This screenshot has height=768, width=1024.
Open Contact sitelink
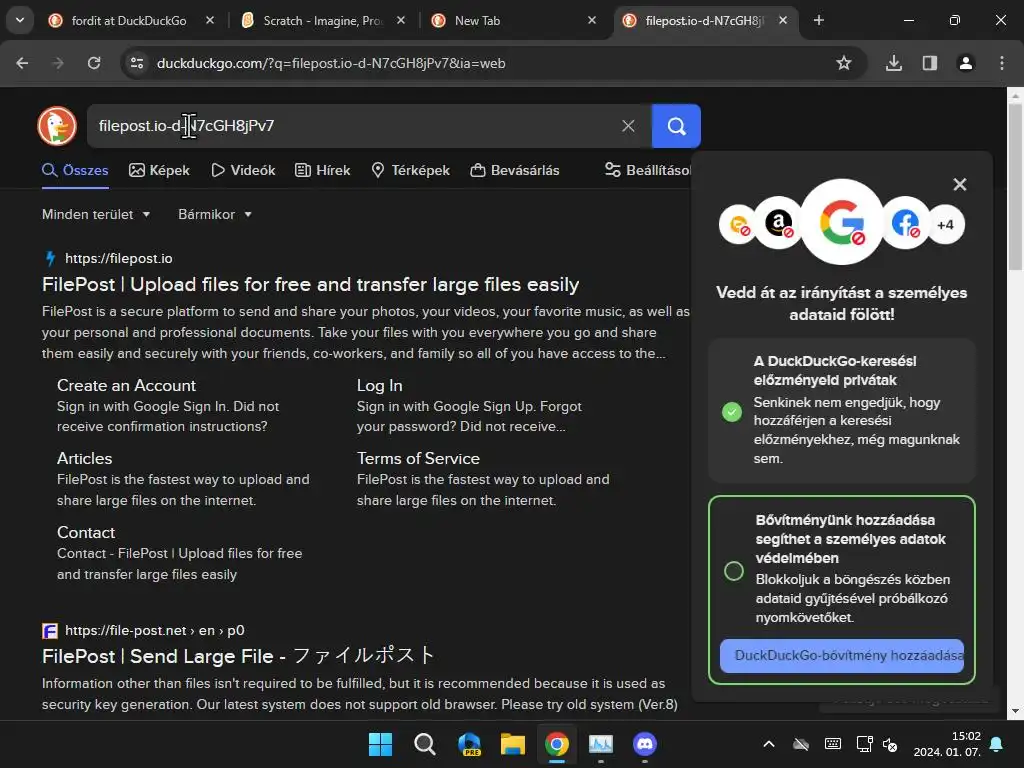tap(86, 532)
